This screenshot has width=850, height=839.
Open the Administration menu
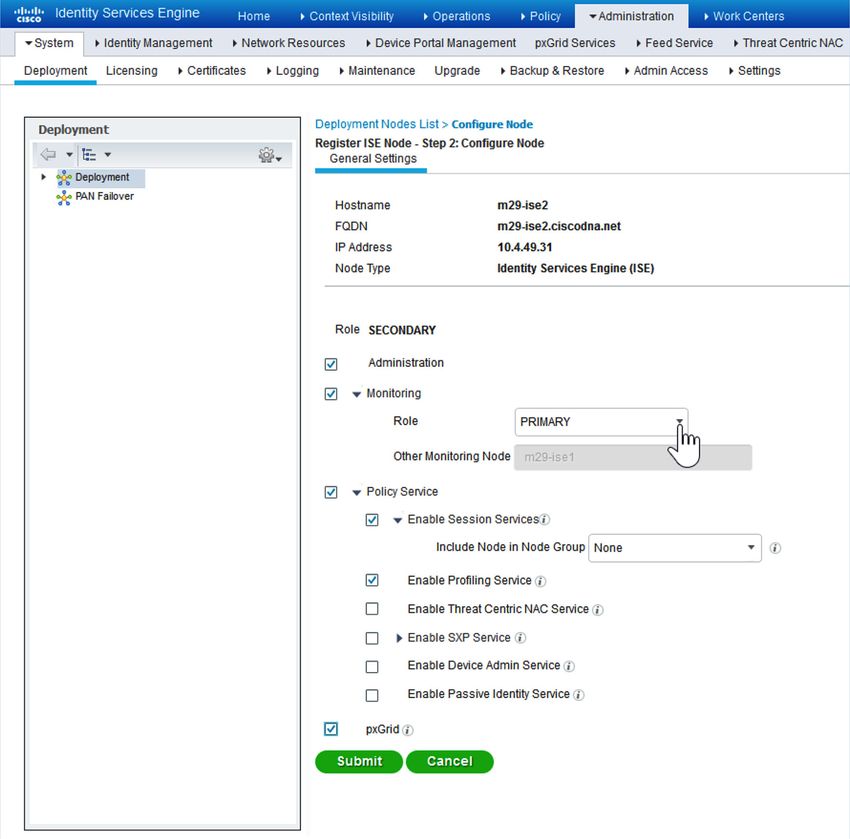[x=632, y=16]
